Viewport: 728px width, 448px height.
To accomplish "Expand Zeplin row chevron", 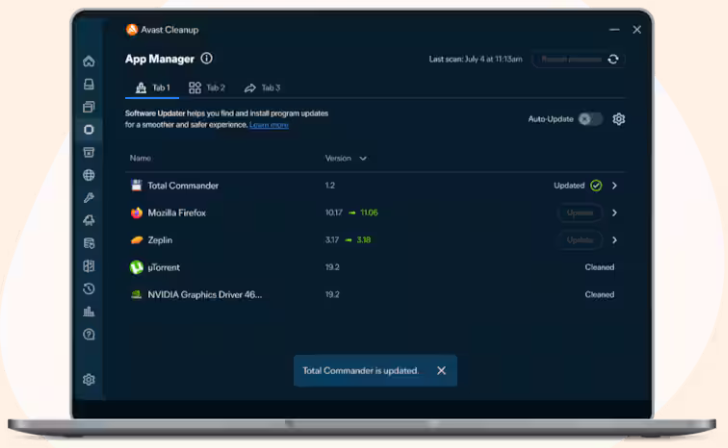I will [614, 240].
